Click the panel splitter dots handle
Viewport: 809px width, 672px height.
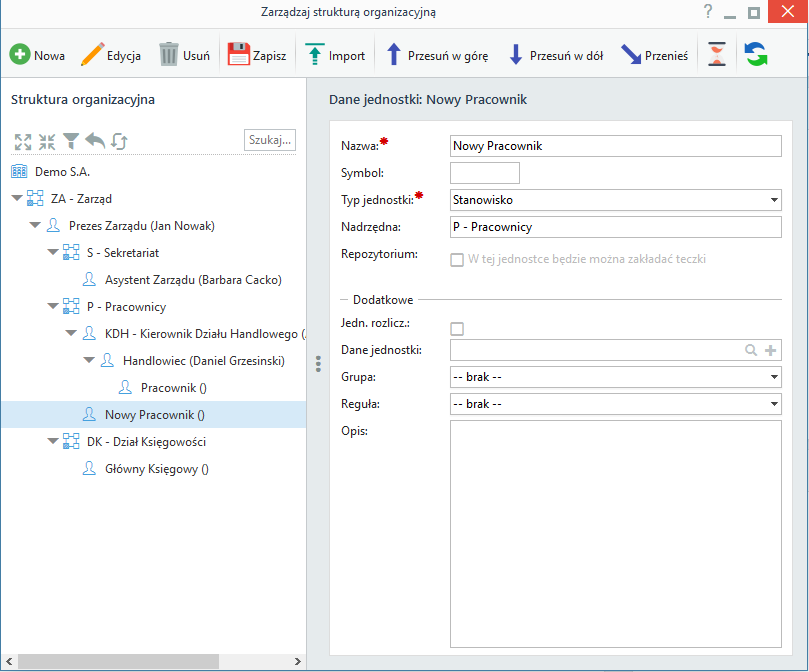click(318, 364)
